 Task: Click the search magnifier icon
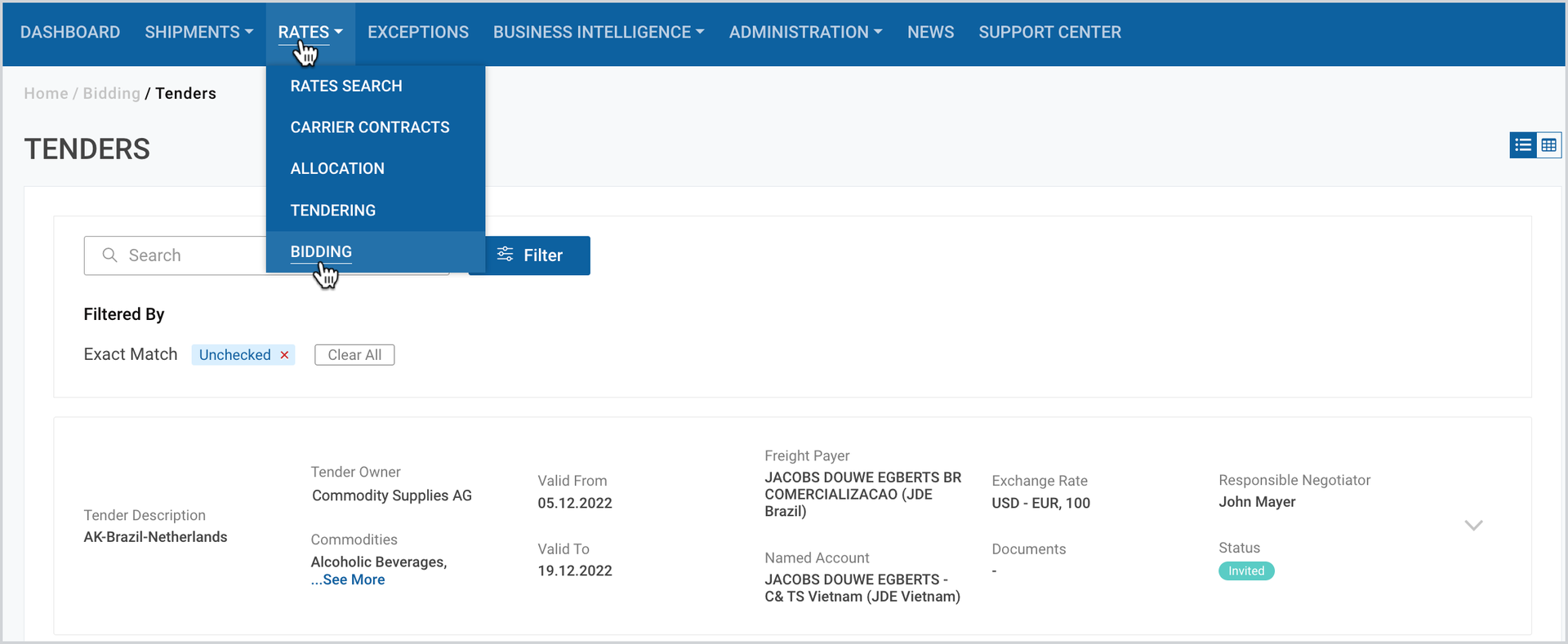(109, 255)
